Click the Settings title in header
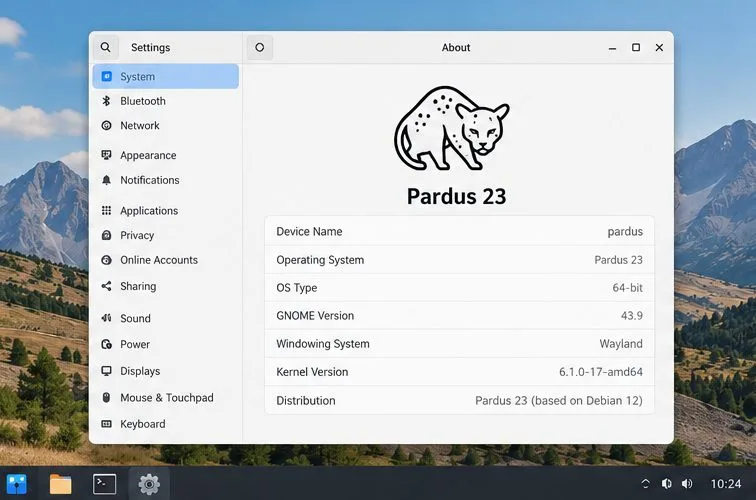Screen dimensions: 756x500 pyautogui.click(x=150, y=47)
